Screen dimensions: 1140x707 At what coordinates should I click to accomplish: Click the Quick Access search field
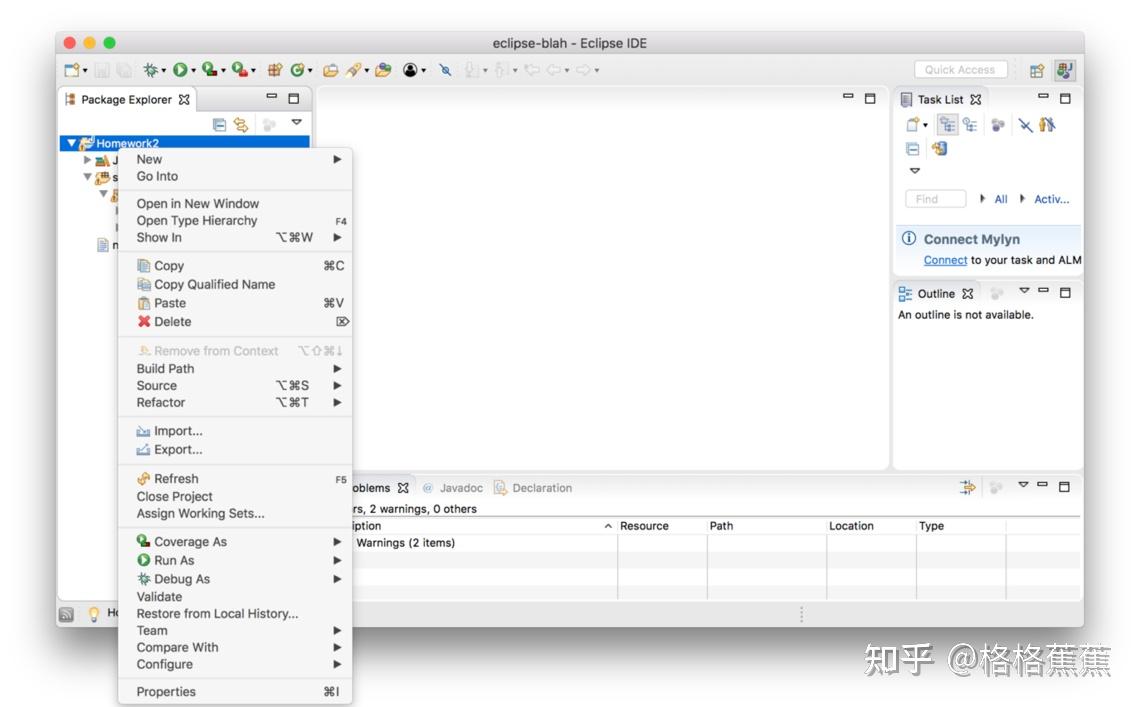coord(960,70)
